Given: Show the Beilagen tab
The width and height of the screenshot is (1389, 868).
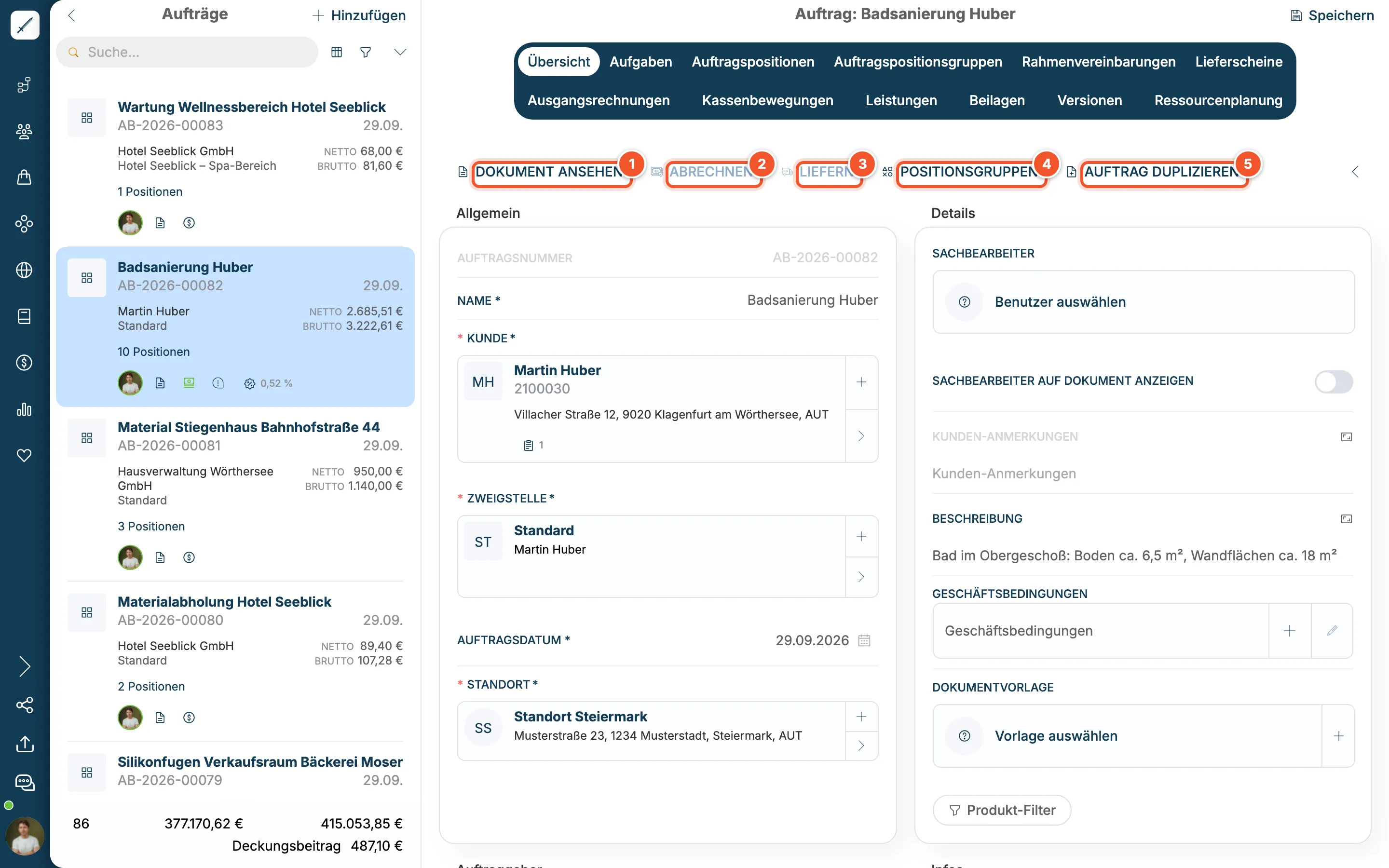Looking at the screenshot, I should pos(997,100).
